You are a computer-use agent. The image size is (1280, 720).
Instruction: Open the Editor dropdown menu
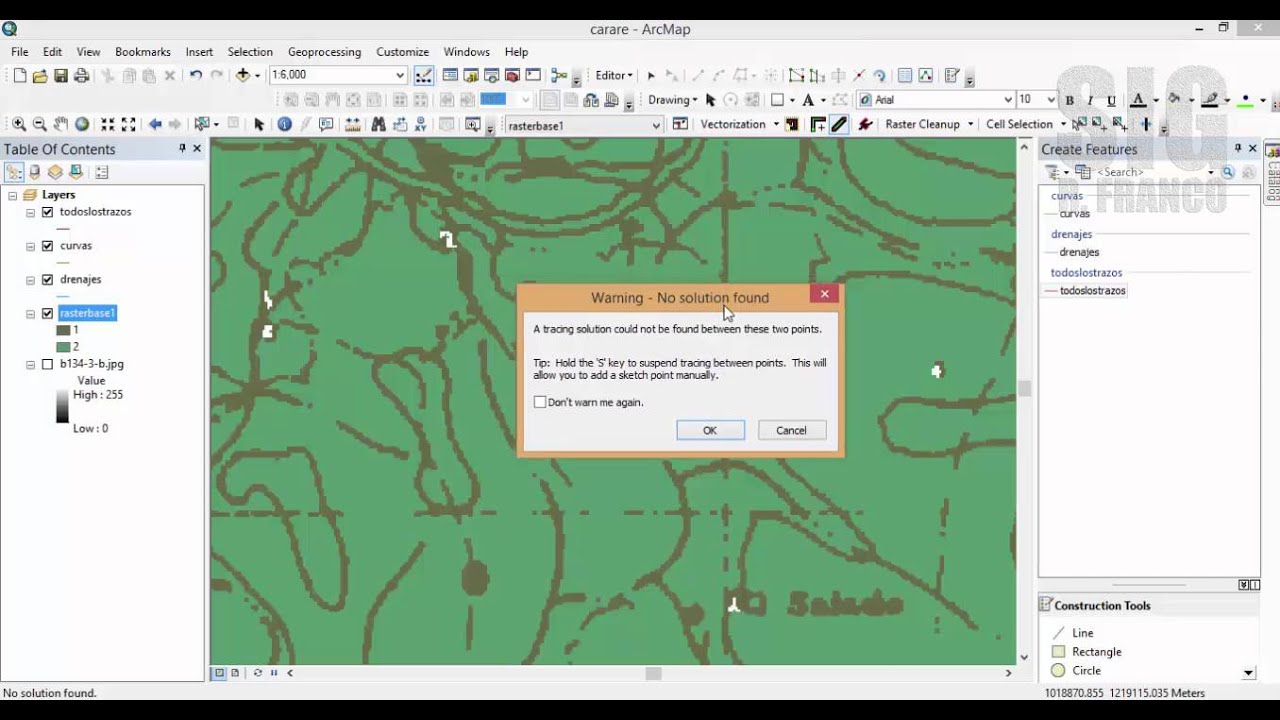[x=614, y=75]
